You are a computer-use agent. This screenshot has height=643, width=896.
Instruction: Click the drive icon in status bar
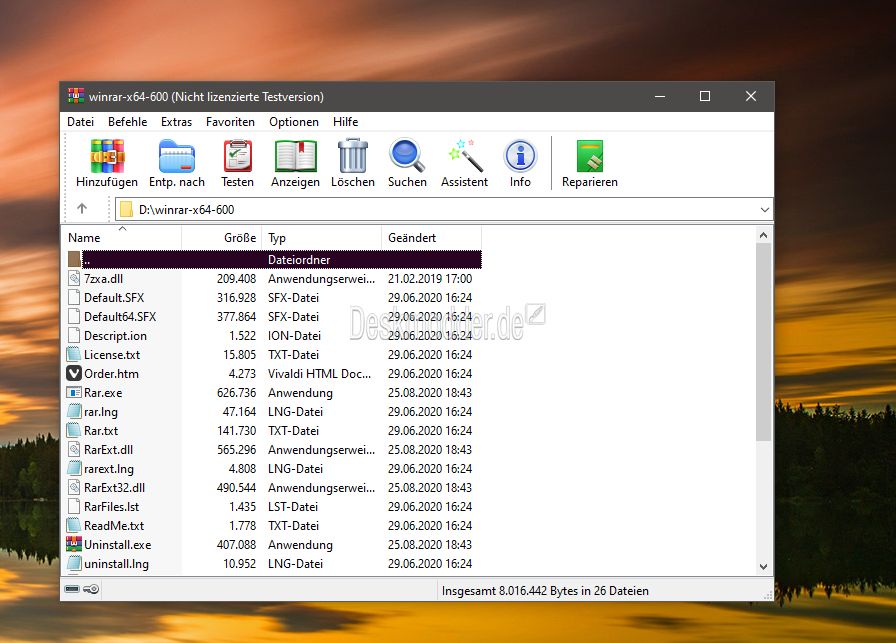coord(72,589)
